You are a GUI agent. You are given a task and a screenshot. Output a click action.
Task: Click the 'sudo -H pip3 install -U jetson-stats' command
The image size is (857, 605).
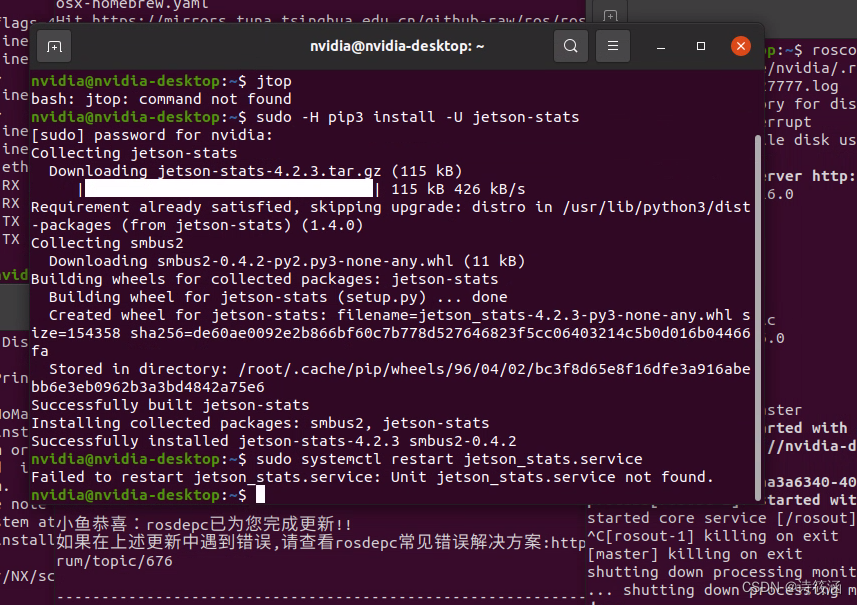(x=418, y=117)
